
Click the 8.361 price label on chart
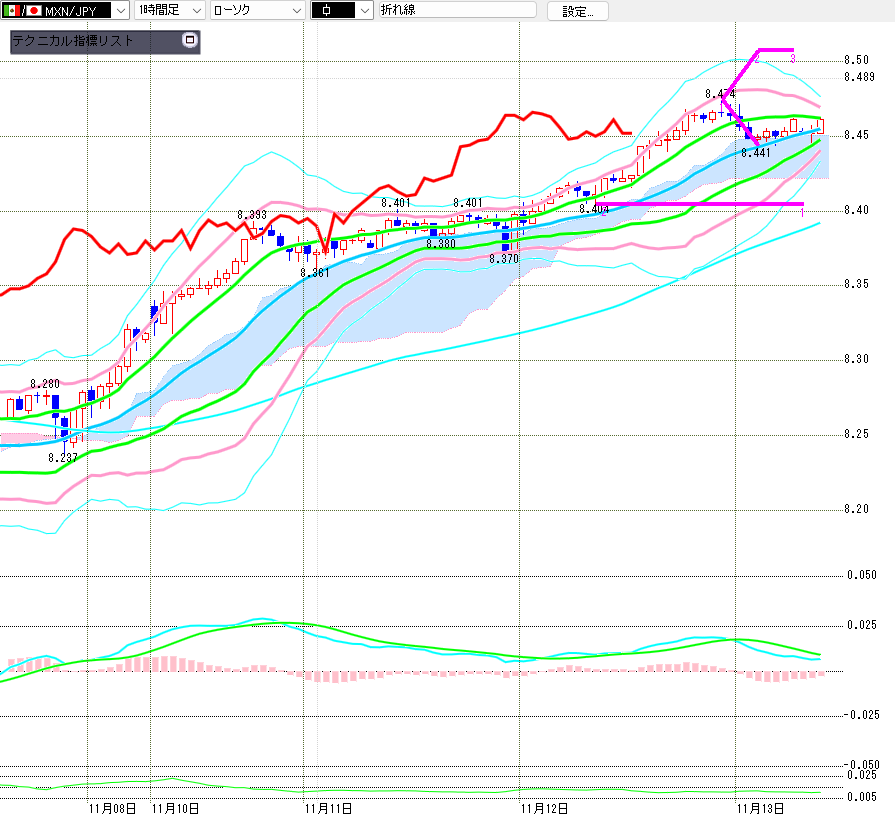315,272
